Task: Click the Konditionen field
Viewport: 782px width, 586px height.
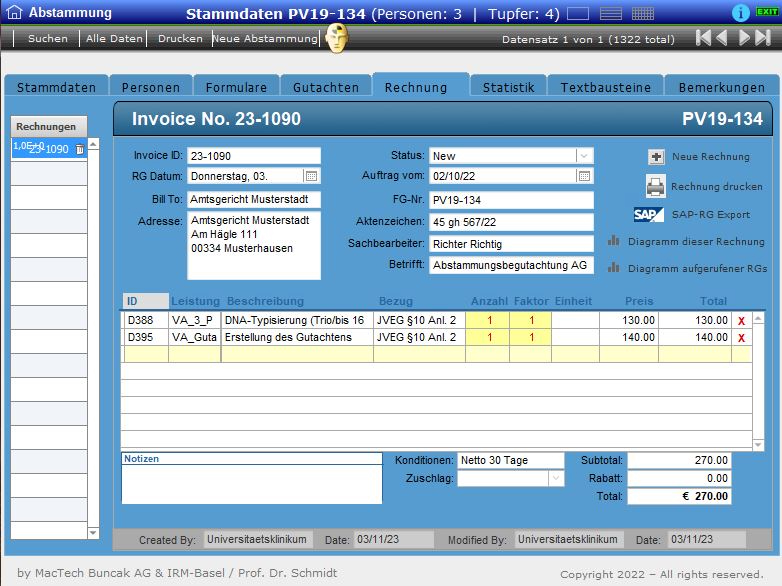Action: pyautogui.click(x=511, y=460)
